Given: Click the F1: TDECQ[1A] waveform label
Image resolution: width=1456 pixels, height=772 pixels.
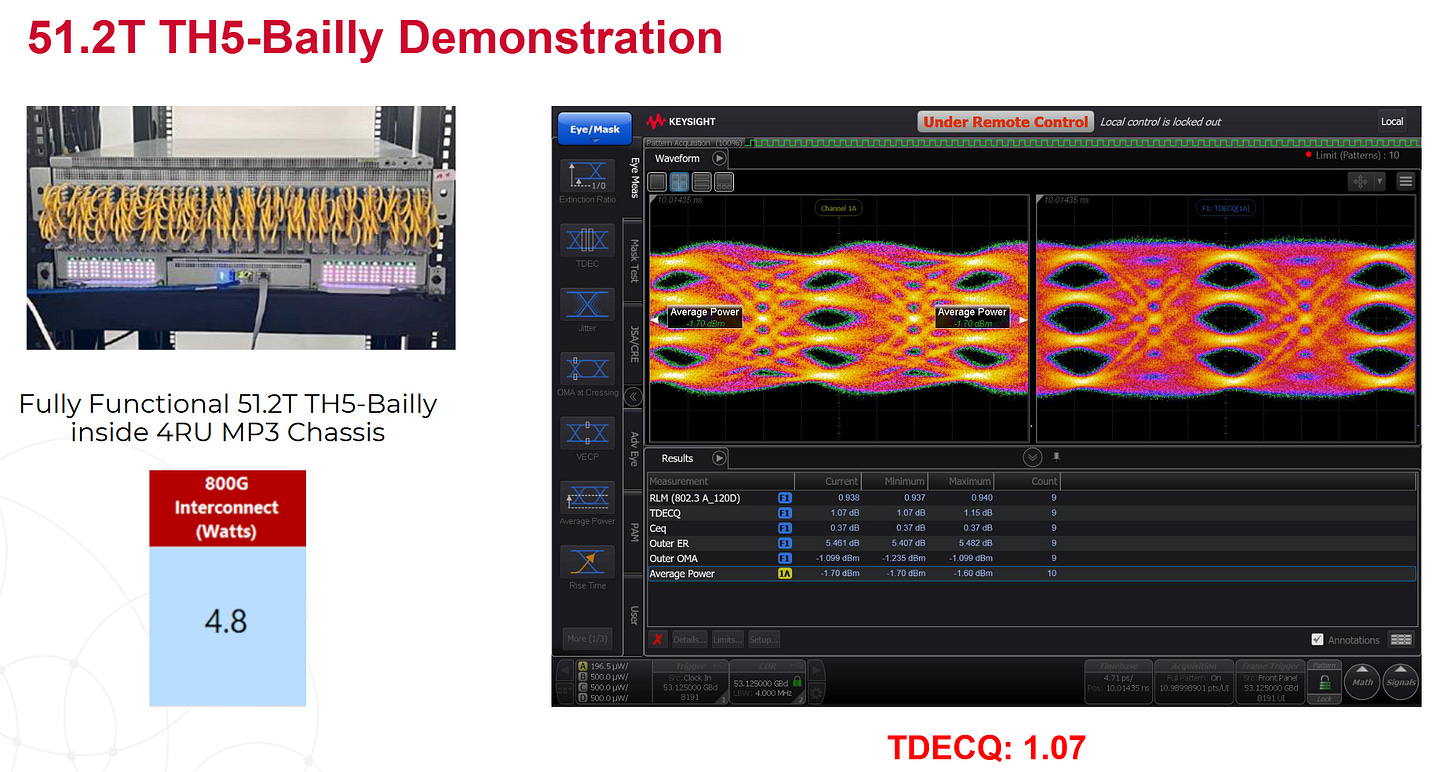Looking at the screenshot, I should point(1227,208).
